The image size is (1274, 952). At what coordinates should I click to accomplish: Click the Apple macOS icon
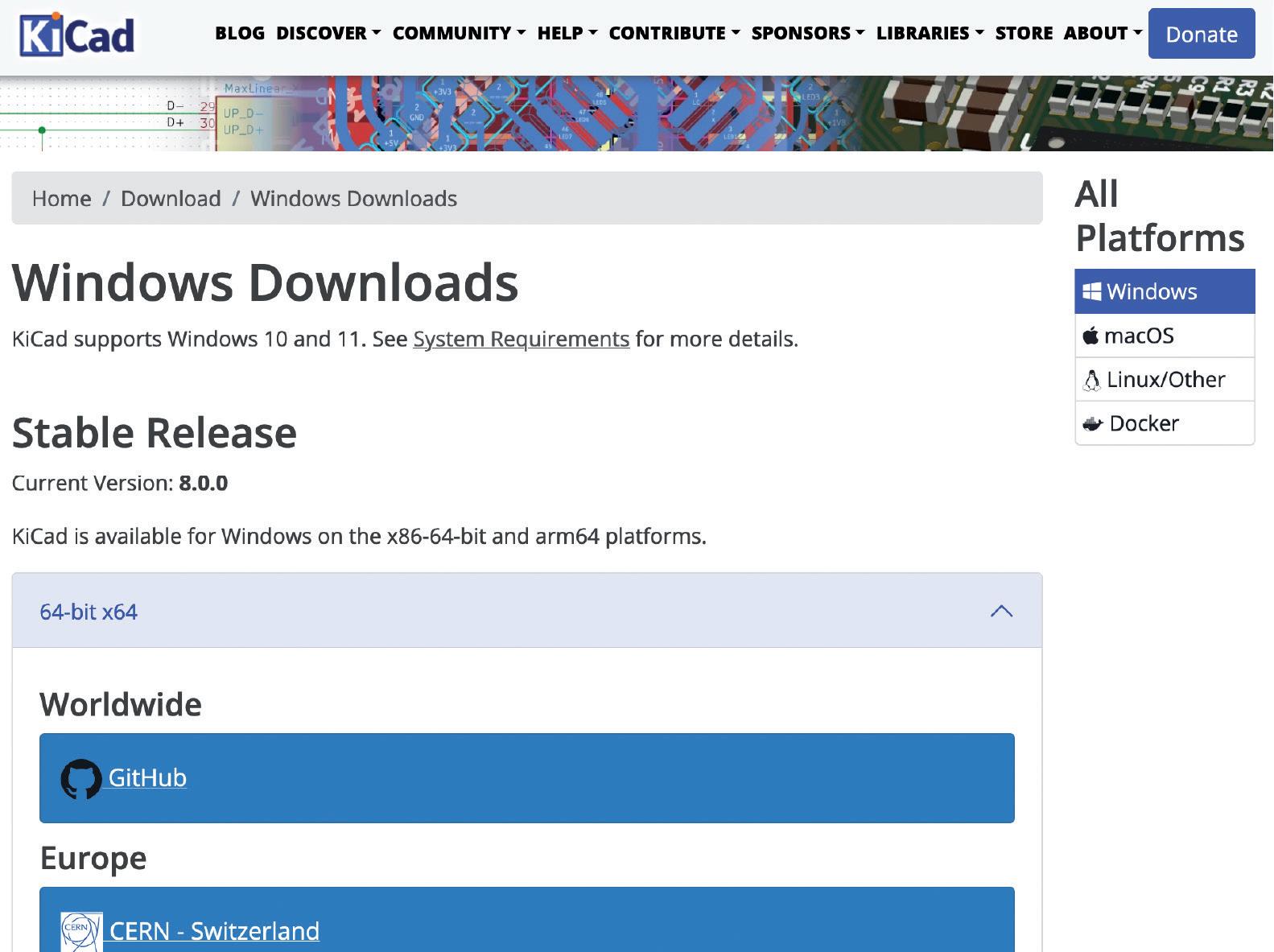(1091, 336)
